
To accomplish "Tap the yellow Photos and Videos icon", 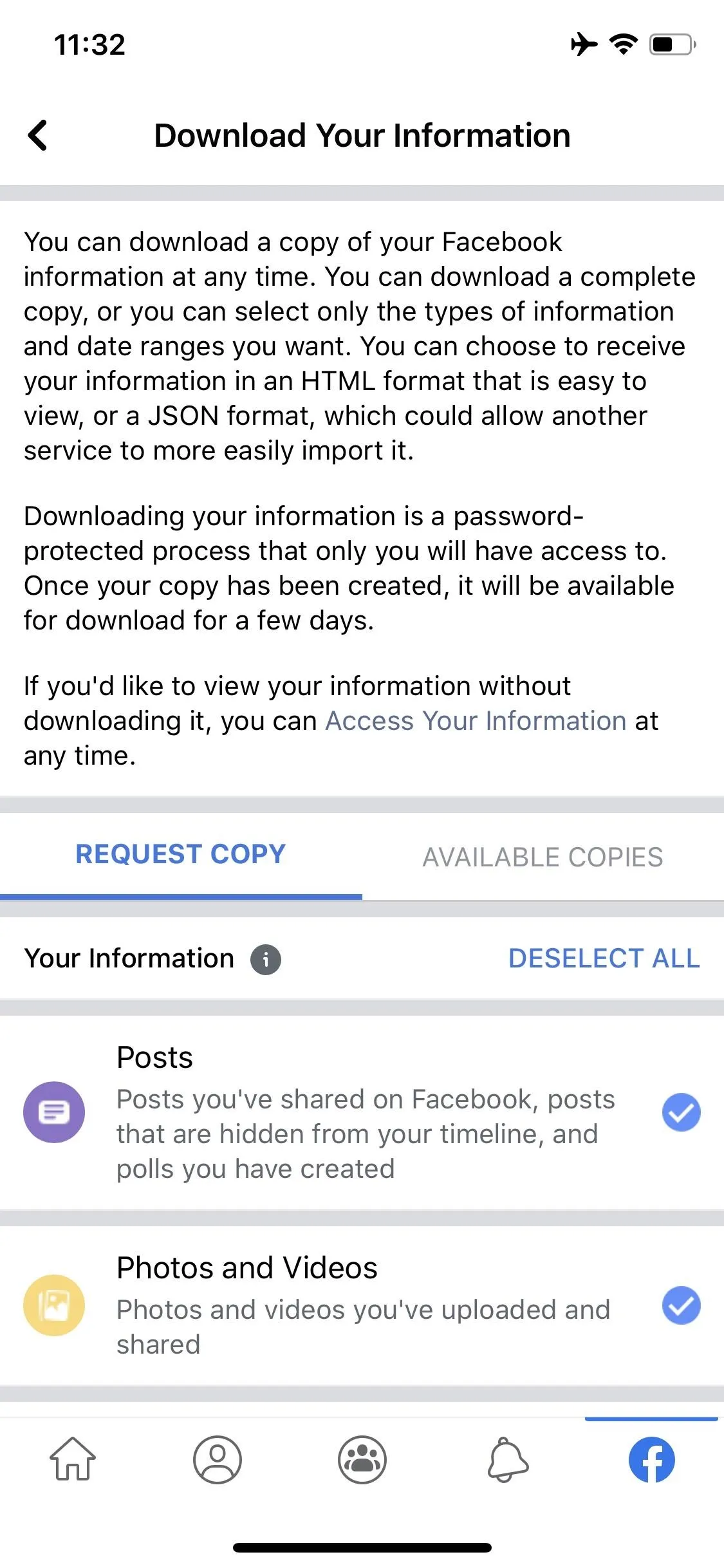I will 54,1305.
